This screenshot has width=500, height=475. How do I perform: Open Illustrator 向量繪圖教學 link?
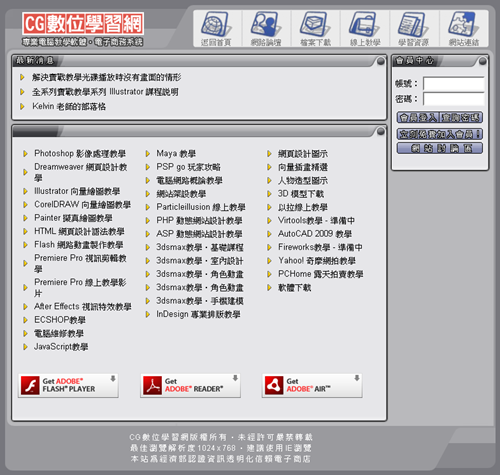[x=77, y=191]
